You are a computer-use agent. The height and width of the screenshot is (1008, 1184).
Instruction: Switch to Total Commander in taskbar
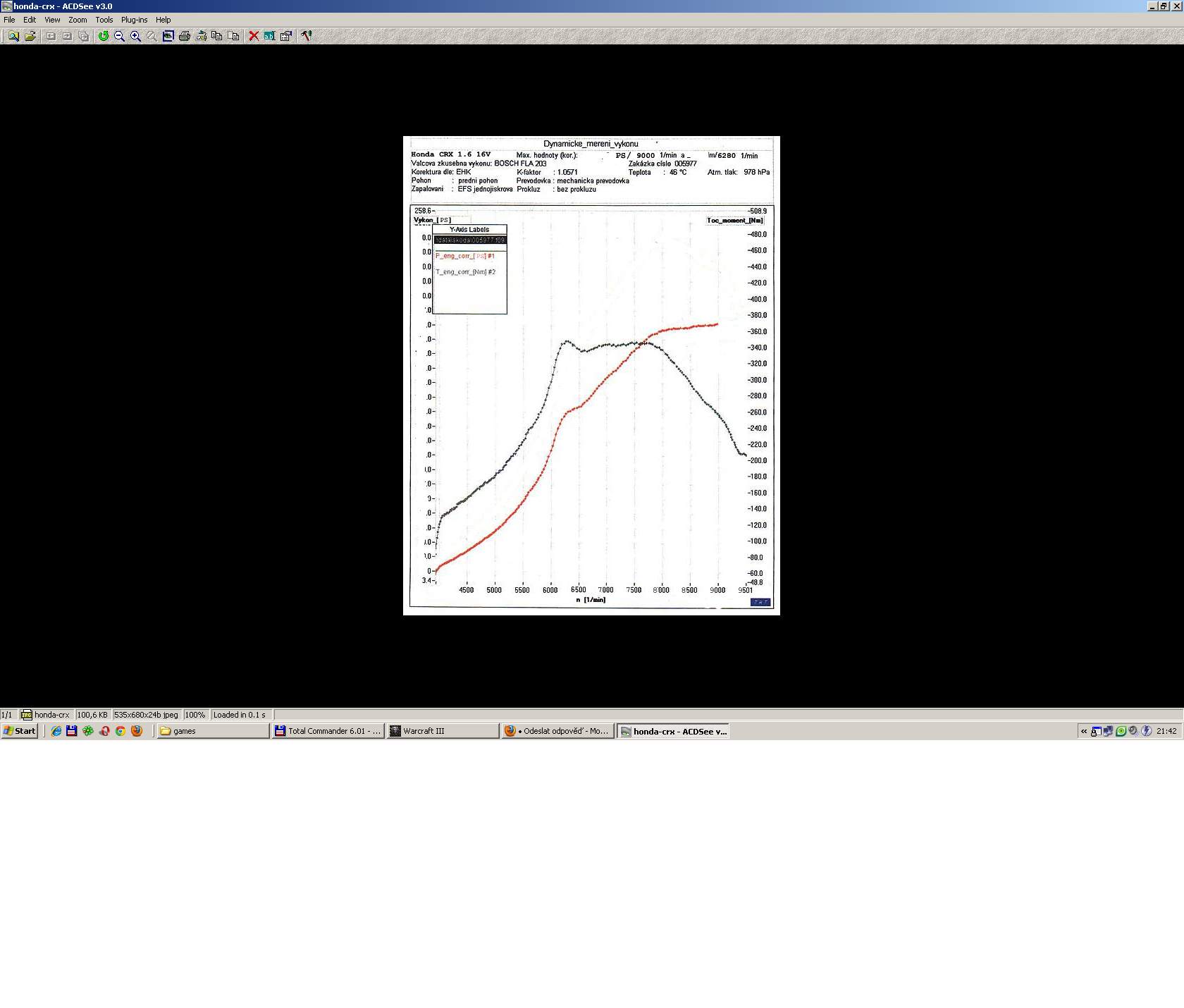(x=328, y=731)
